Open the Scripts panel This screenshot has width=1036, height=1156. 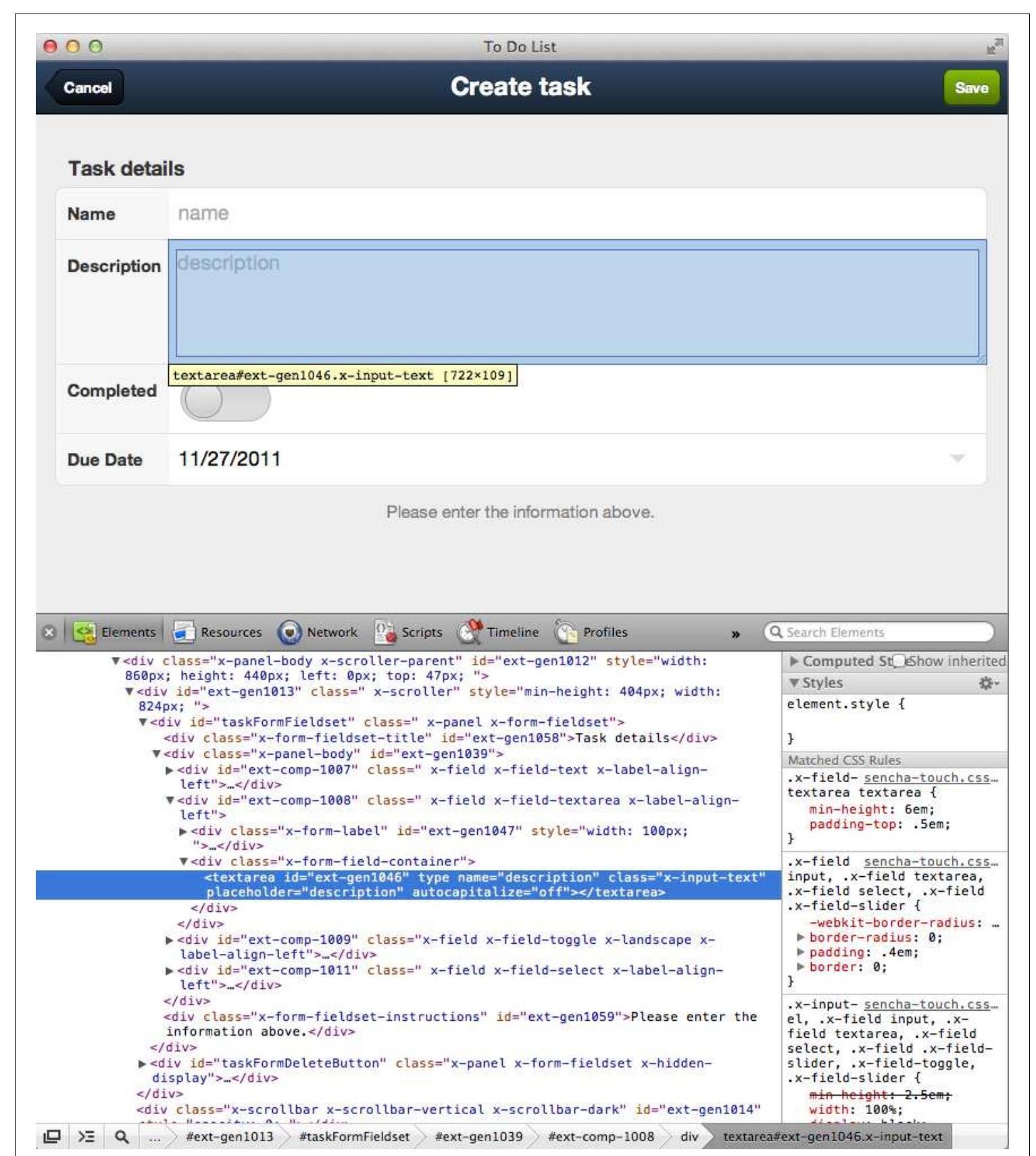[408, 632]
